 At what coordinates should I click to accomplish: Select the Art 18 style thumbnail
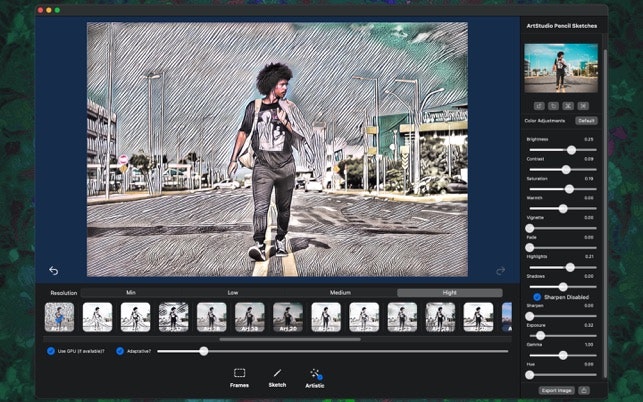click(212, 317)
